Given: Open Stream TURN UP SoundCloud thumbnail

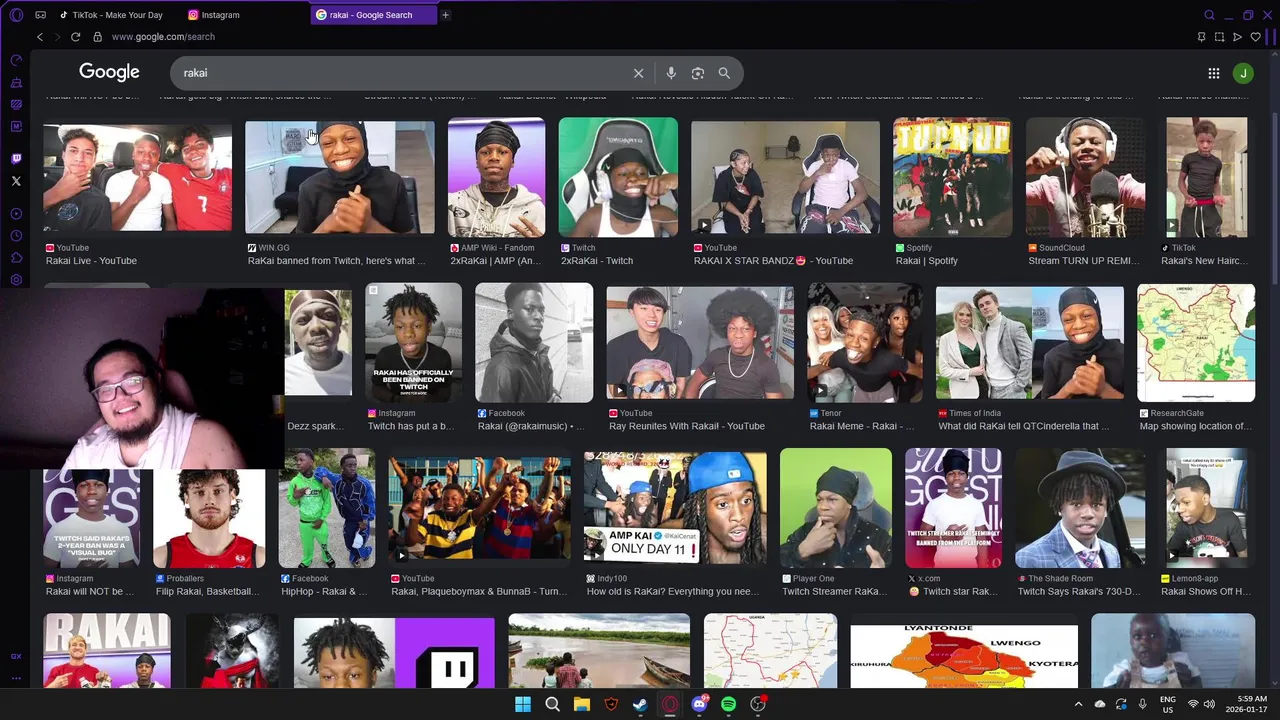Looking at the screenshot, I should click(1086, 177).
